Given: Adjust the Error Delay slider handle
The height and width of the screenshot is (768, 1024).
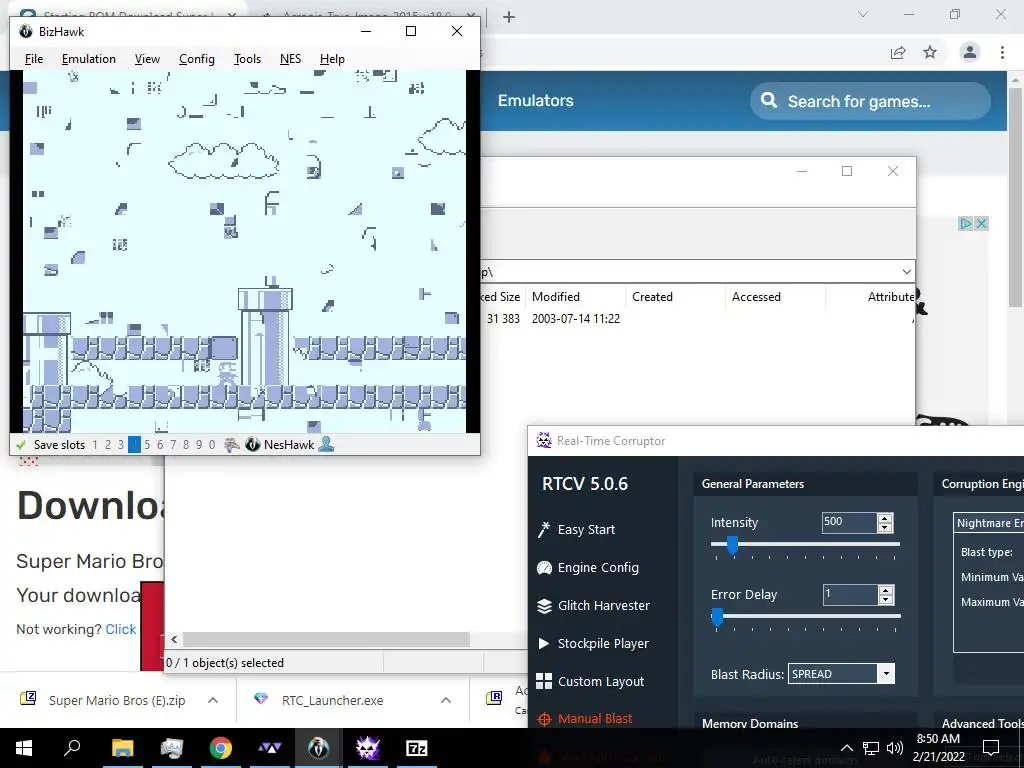Looking at the screenshot, I should (x=717, y=617).
